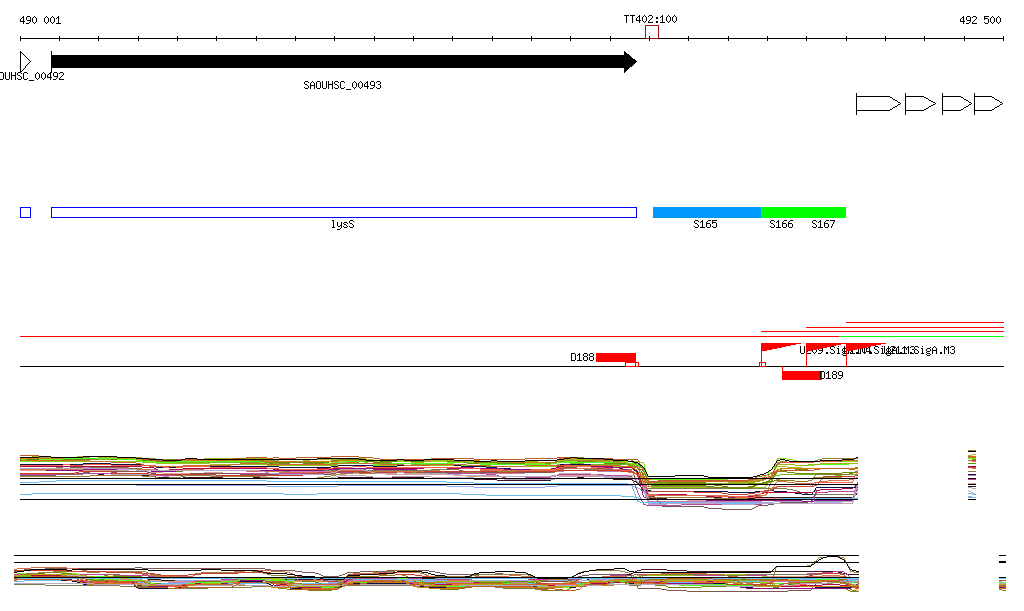This screenshot has height=611, width=1024.
Task: Click the red TT402:100 terminator box
Action: [652, 33]
